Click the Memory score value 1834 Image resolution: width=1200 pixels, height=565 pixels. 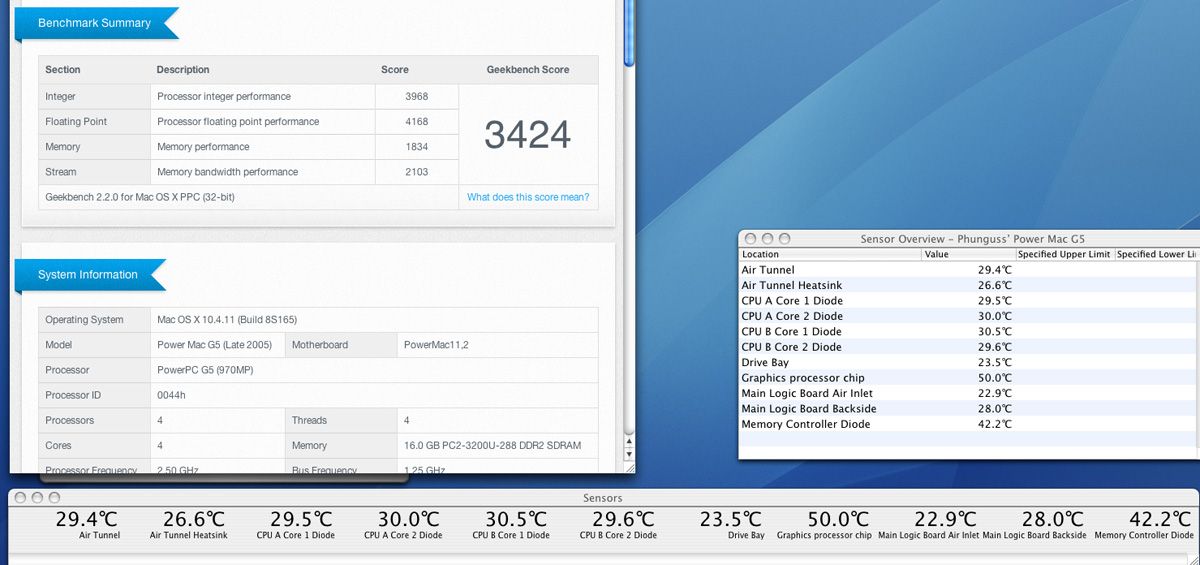pyautogui.click(x=417, y=147)
